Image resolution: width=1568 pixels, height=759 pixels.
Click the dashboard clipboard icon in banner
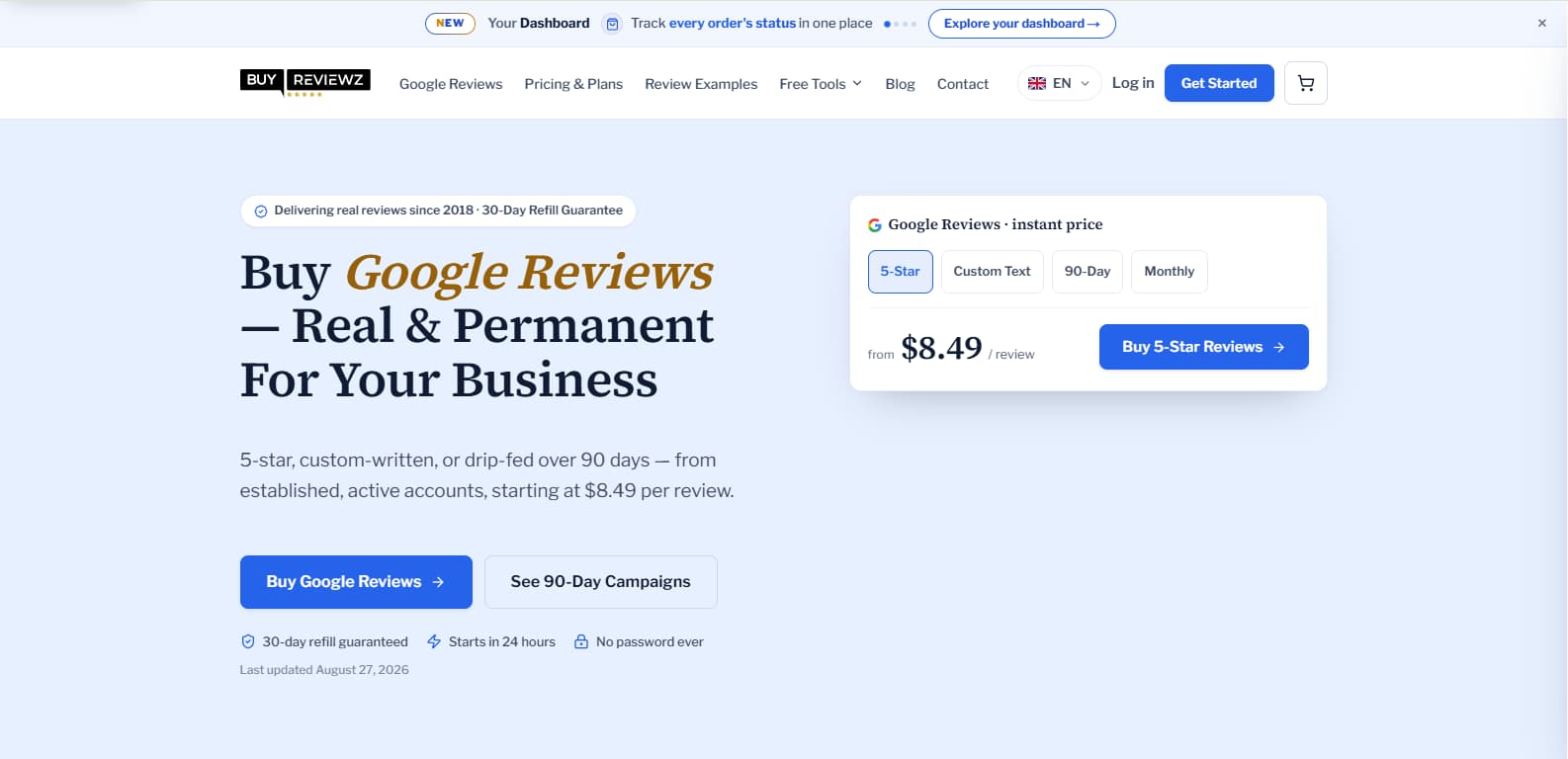coord(613,24)
